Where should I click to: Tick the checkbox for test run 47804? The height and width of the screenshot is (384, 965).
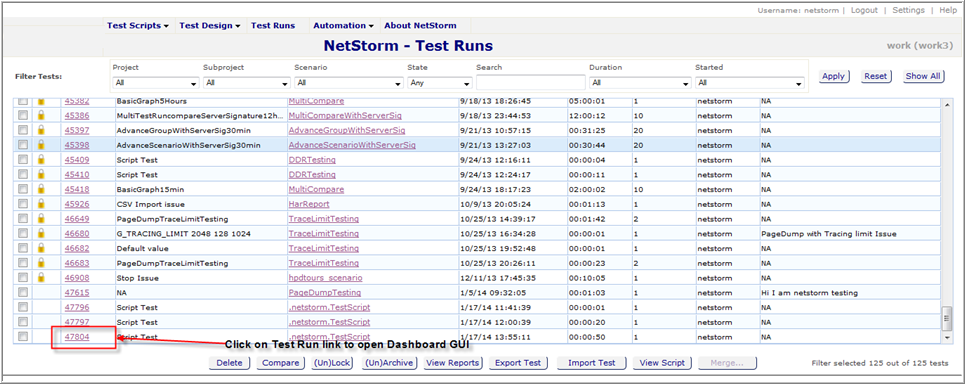click(x=23, y=337)
